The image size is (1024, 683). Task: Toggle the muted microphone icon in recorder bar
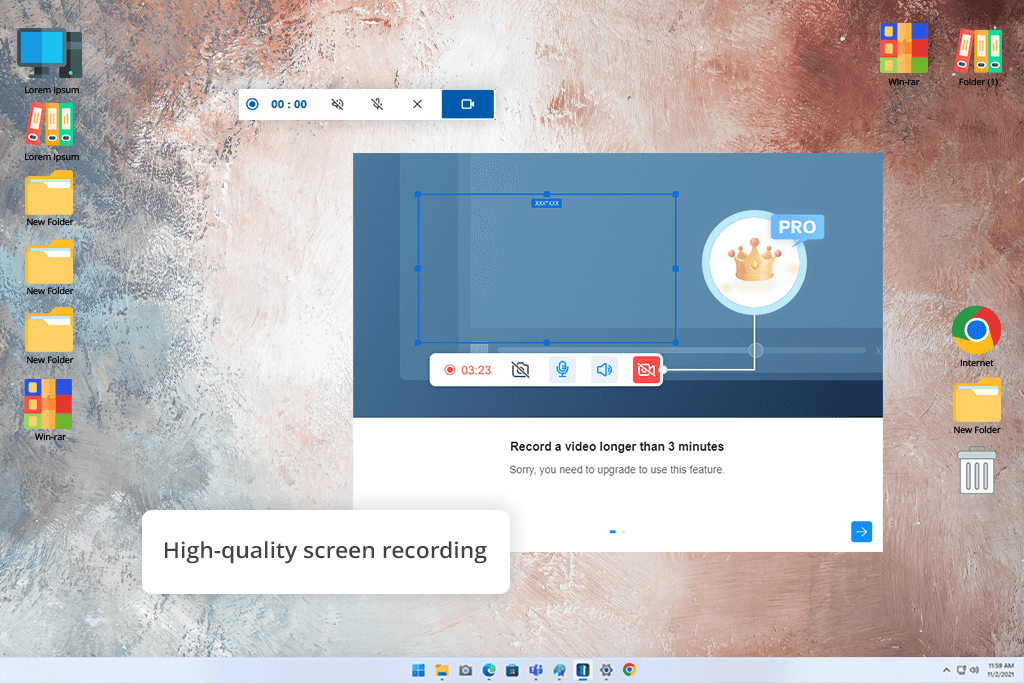click(x=377, y=104)
